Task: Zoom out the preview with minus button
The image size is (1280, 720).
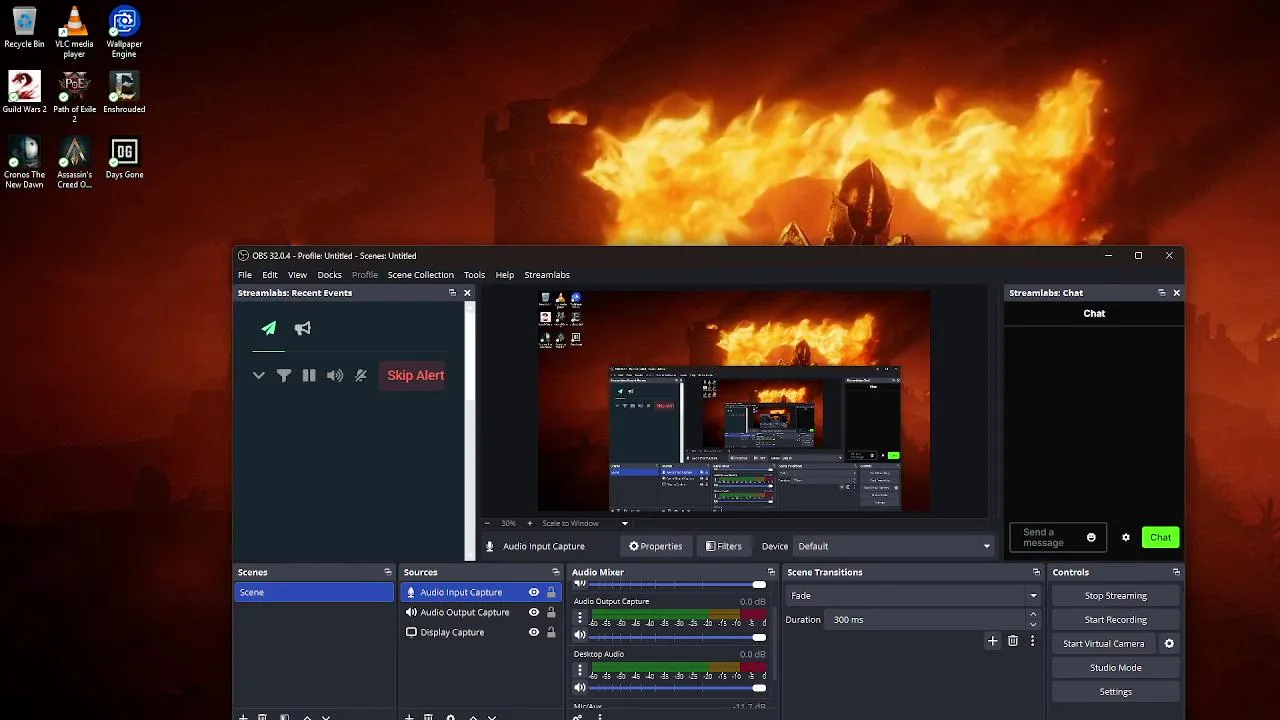Action: [x=487, y=523]
